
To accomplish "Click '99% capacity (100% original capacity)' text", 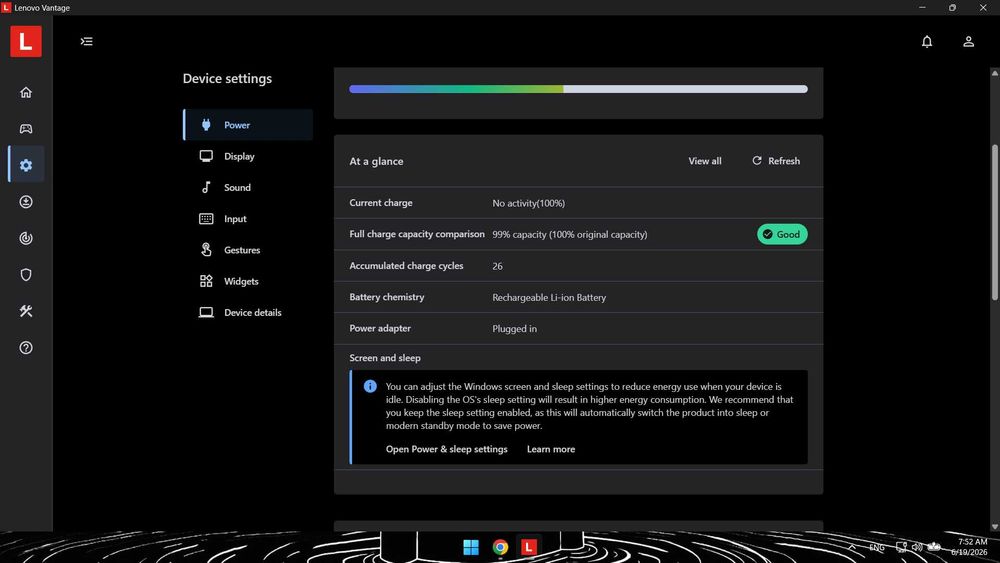I will point(570,234).
